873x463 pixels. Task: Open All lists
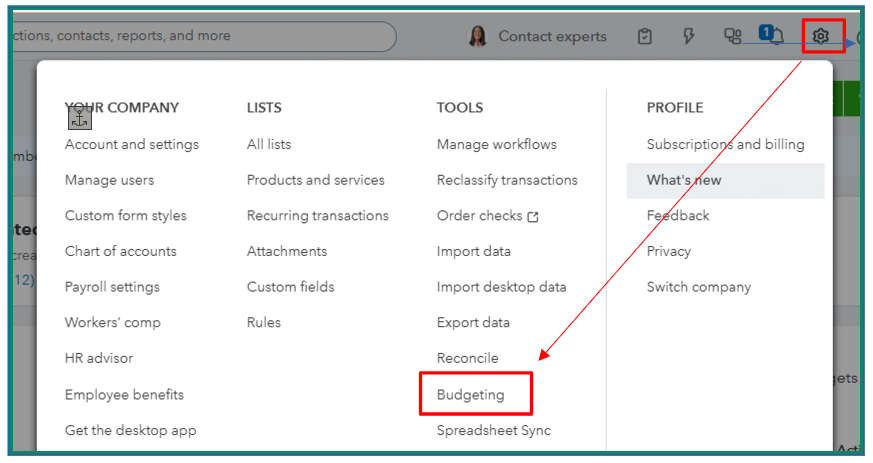(x=269, y=145)
